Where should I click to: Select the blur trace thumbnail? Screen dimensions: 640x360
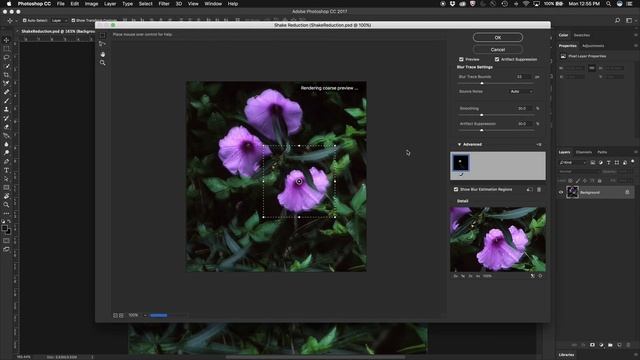[461, 162]
